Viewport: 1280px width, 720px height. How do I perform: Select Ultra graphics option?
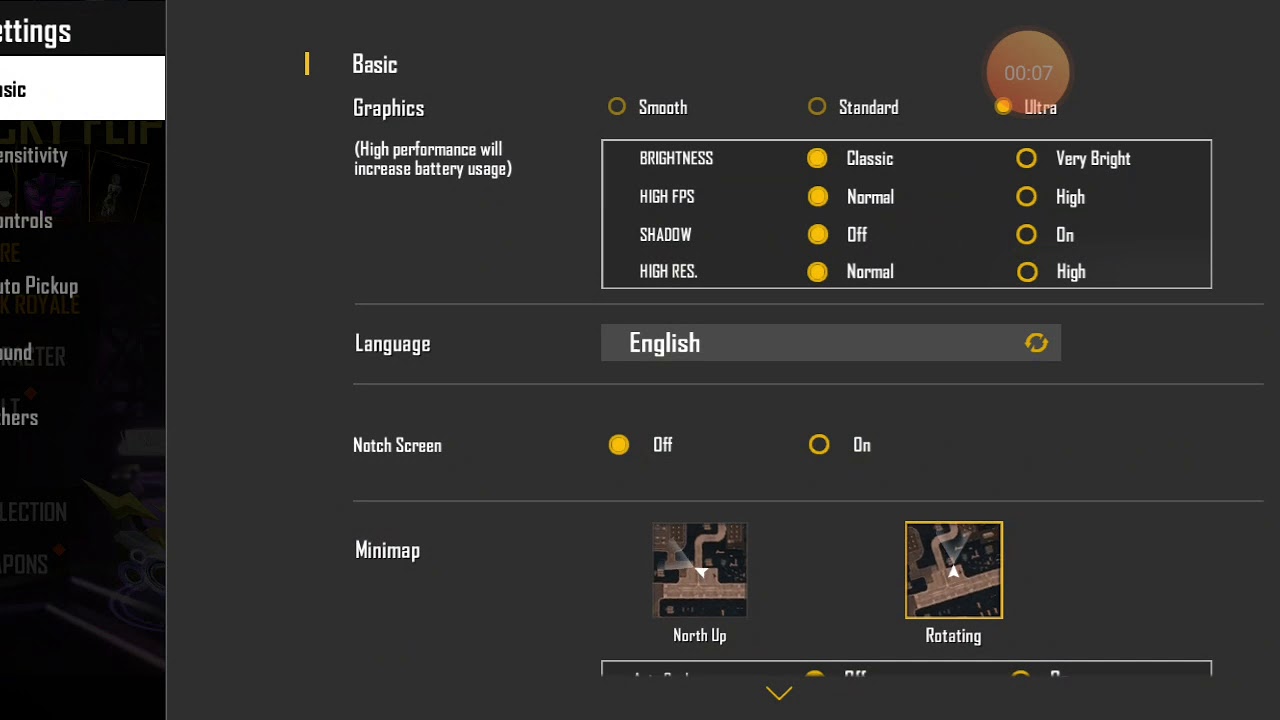tap(1003, 107)
